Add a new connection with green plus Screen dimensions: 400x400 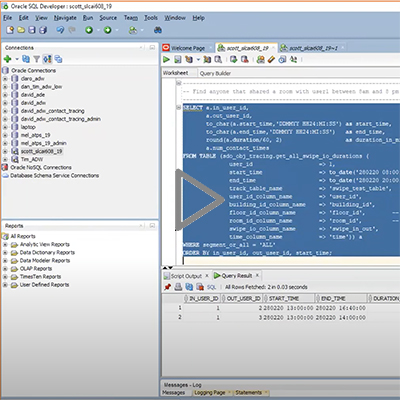7,59
